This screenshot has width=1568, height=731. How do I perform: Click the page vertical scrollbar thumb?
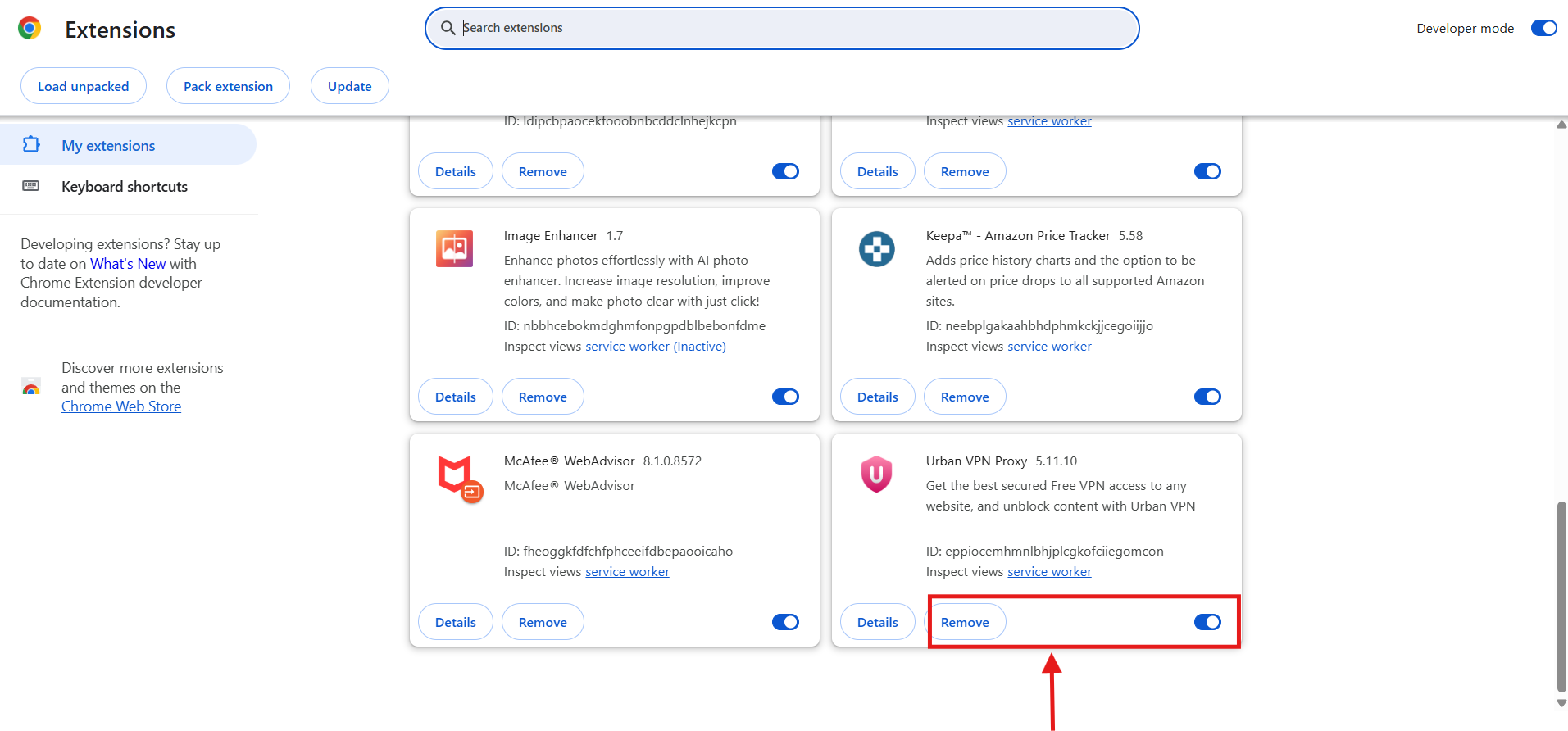point(1561,597)
